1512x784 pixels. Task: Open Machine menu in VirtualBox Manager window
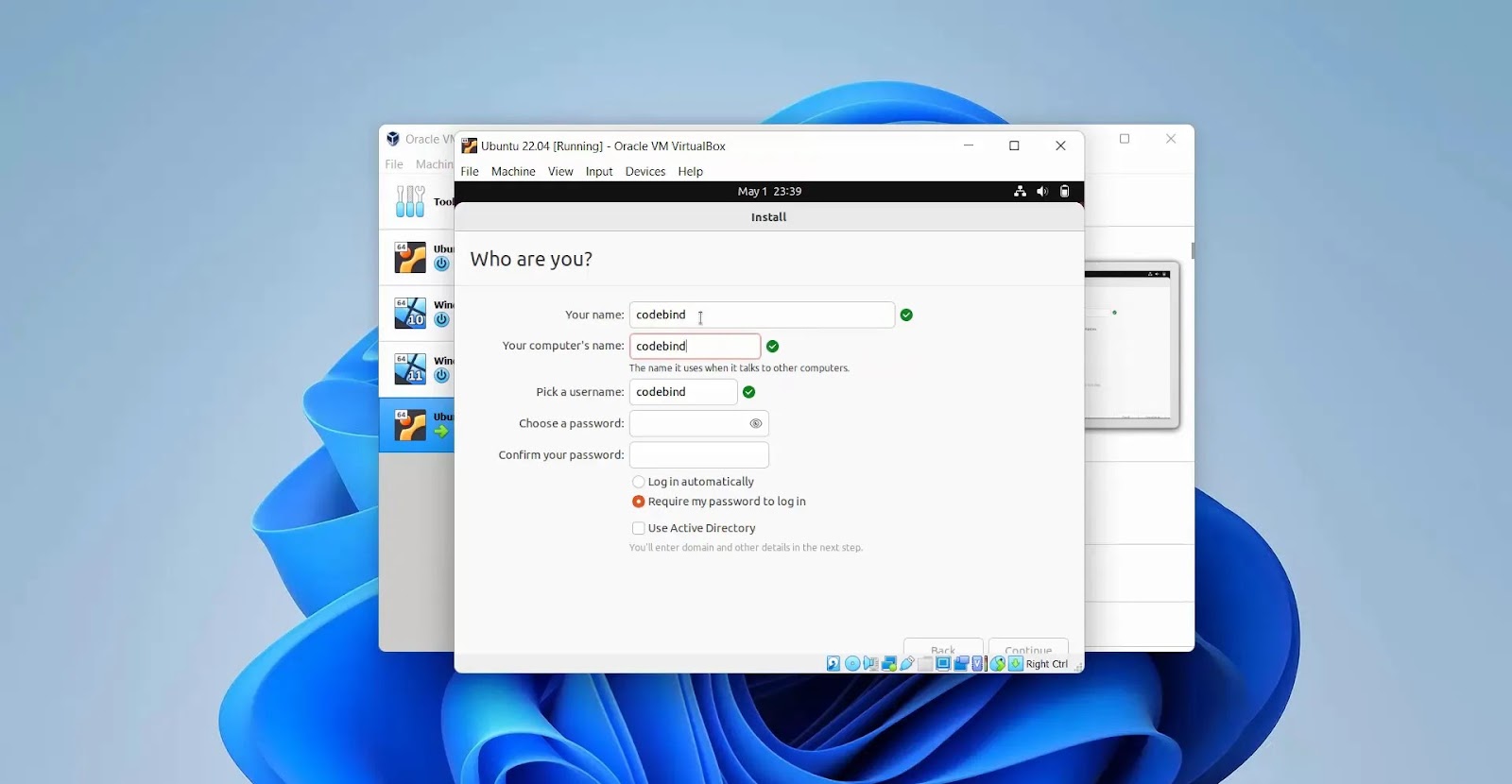(435, 164)
